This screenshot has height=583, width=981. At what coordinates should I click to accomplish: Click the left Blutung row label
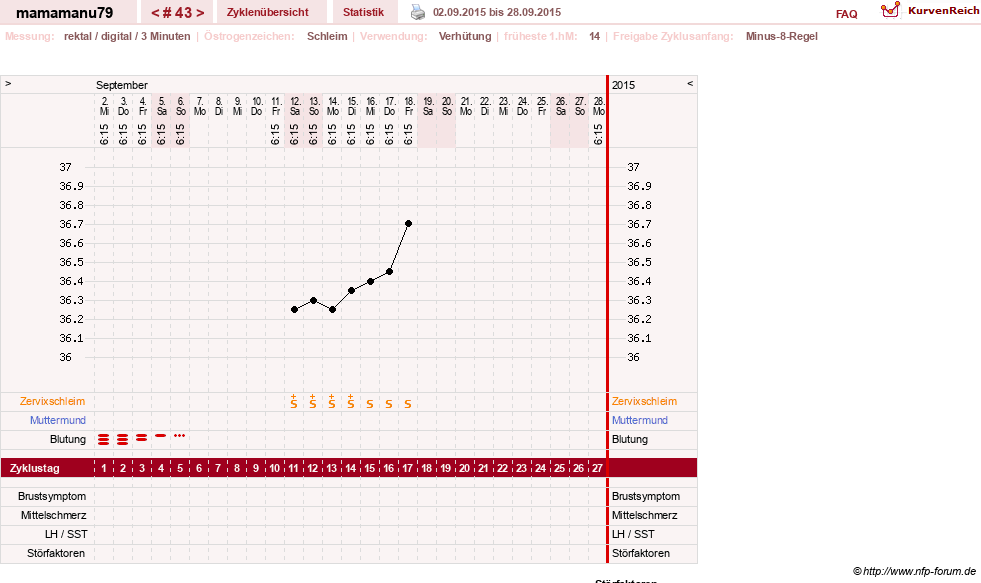[68, 439]
